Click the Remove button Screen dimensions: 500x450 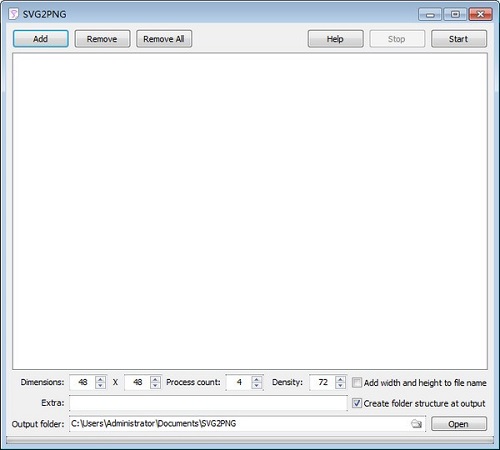(x=102, y=39)
